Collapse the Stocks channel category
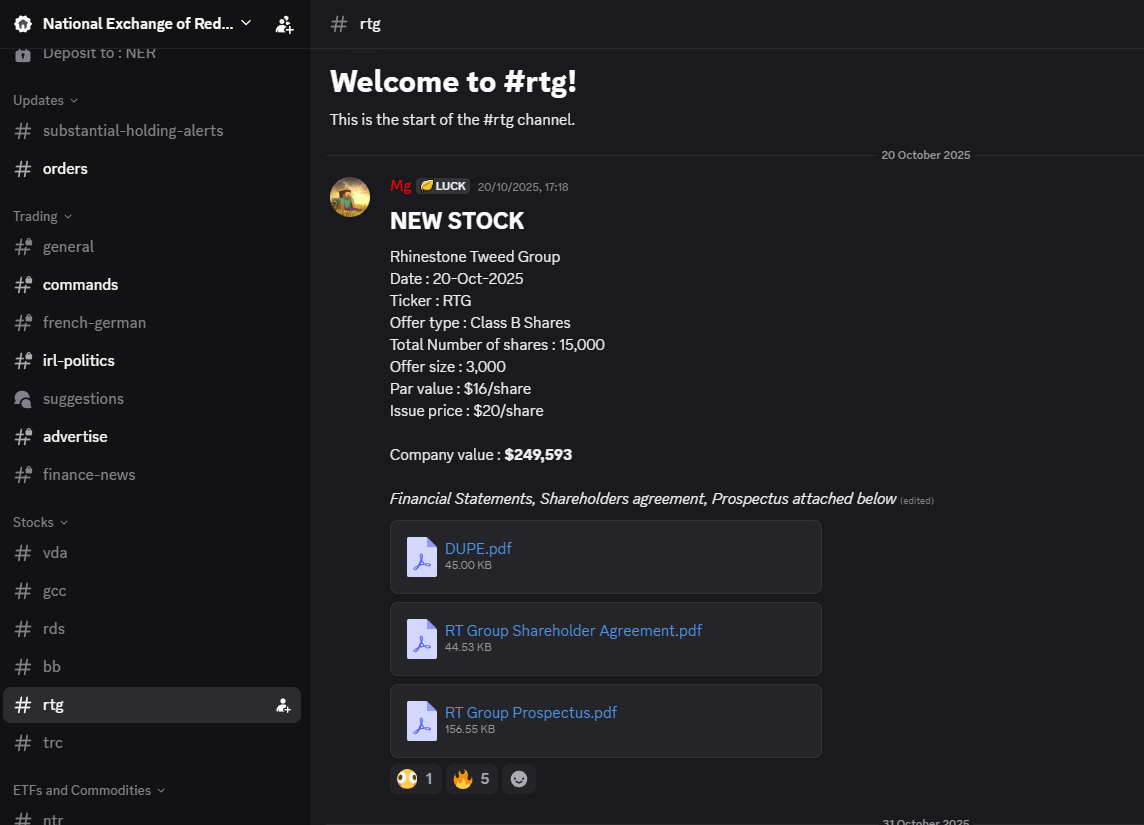Image resolution: width=1144 pixels, height=825 pixels. [40, 522]
